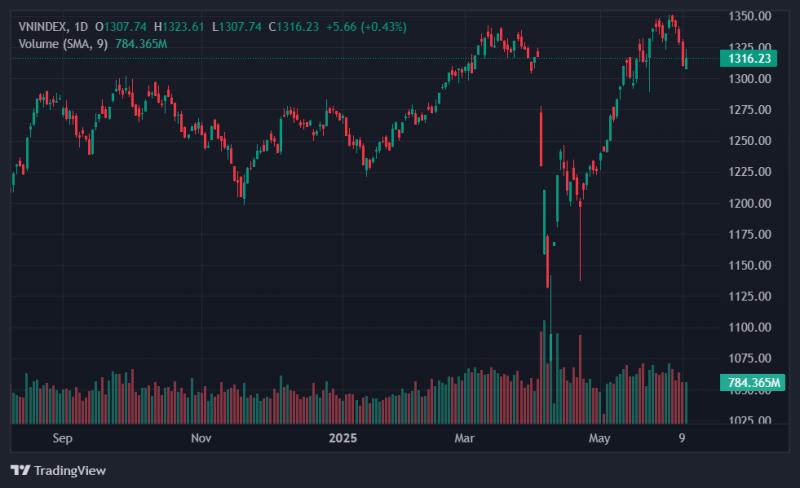
Task: Select the 1100.00 price scale tick
Action: click(x=749, y=327)
